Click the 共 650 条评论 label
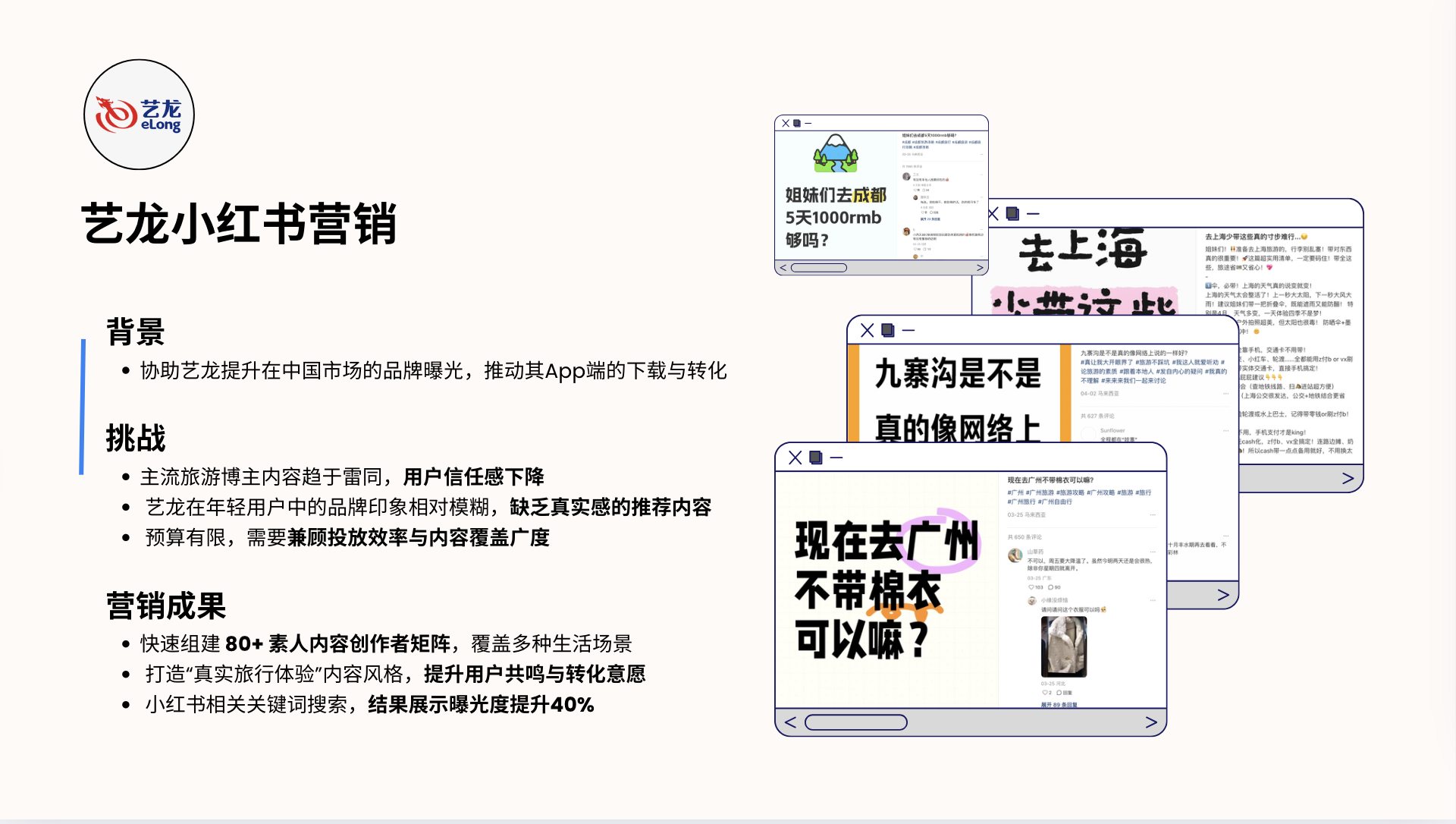1456x824 pixels. pos(1025,537)
